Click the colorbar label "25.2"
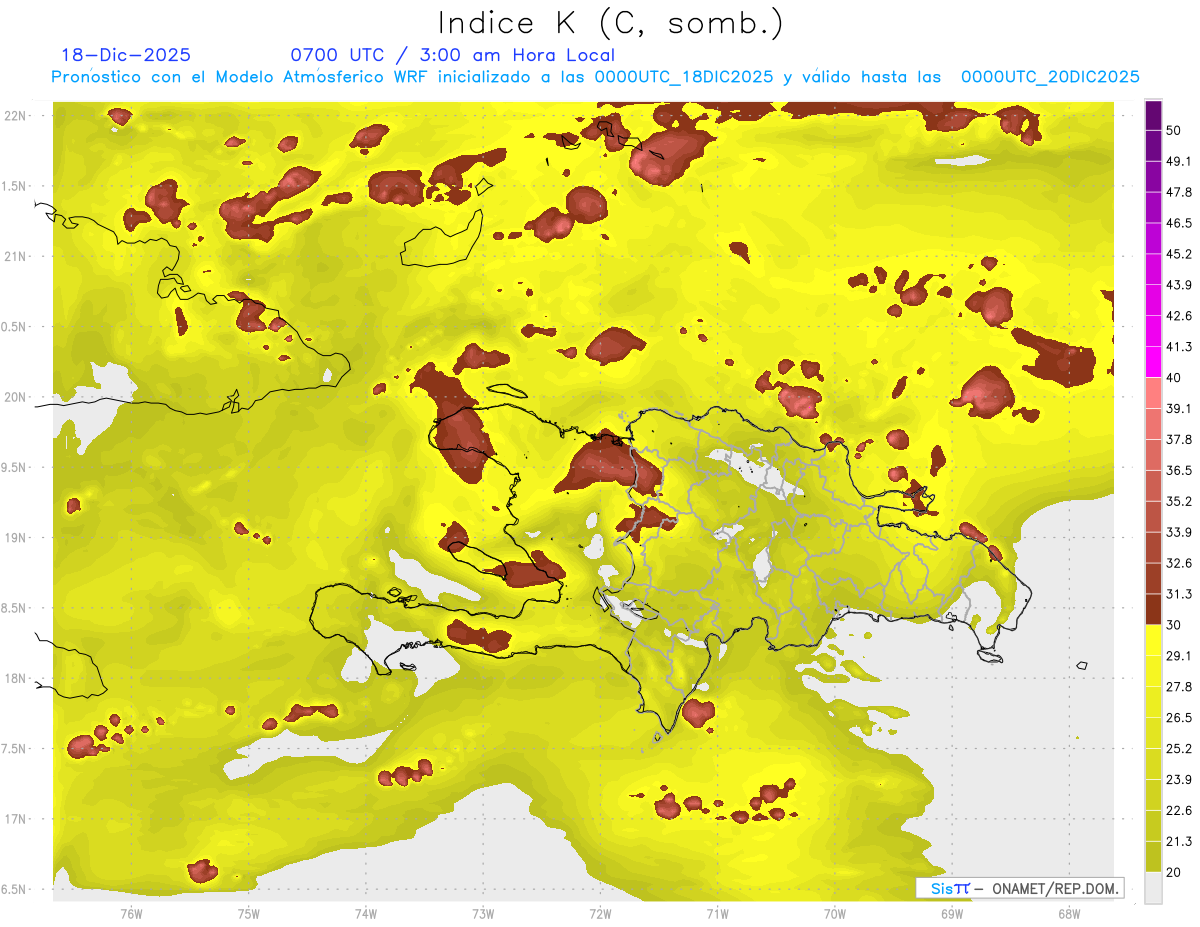This screenshot has height=927, width=1200. point(1178,749)
